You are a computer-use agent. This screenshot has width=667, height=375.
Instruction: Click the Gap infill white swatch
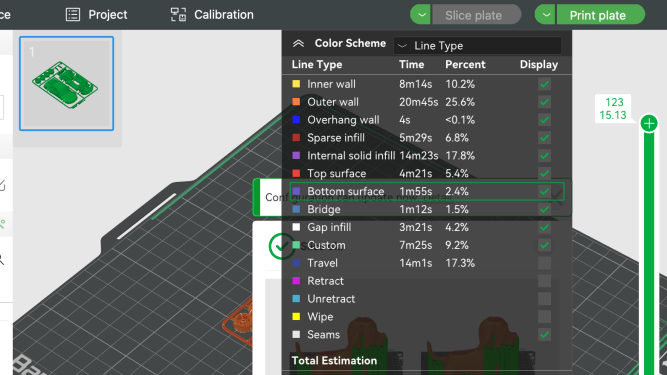click(296, 227)
